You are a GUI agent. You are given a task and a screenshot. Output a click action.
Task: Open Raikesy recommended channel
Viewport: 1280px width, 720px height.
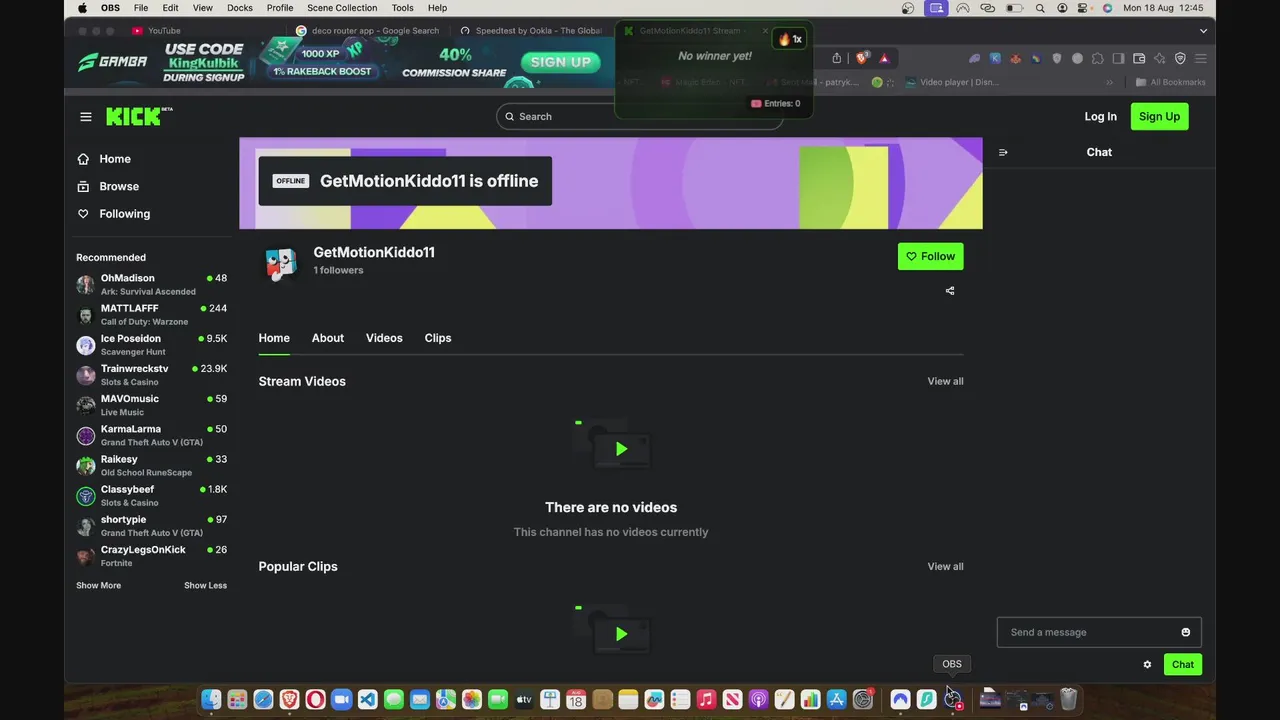(151, 465)
